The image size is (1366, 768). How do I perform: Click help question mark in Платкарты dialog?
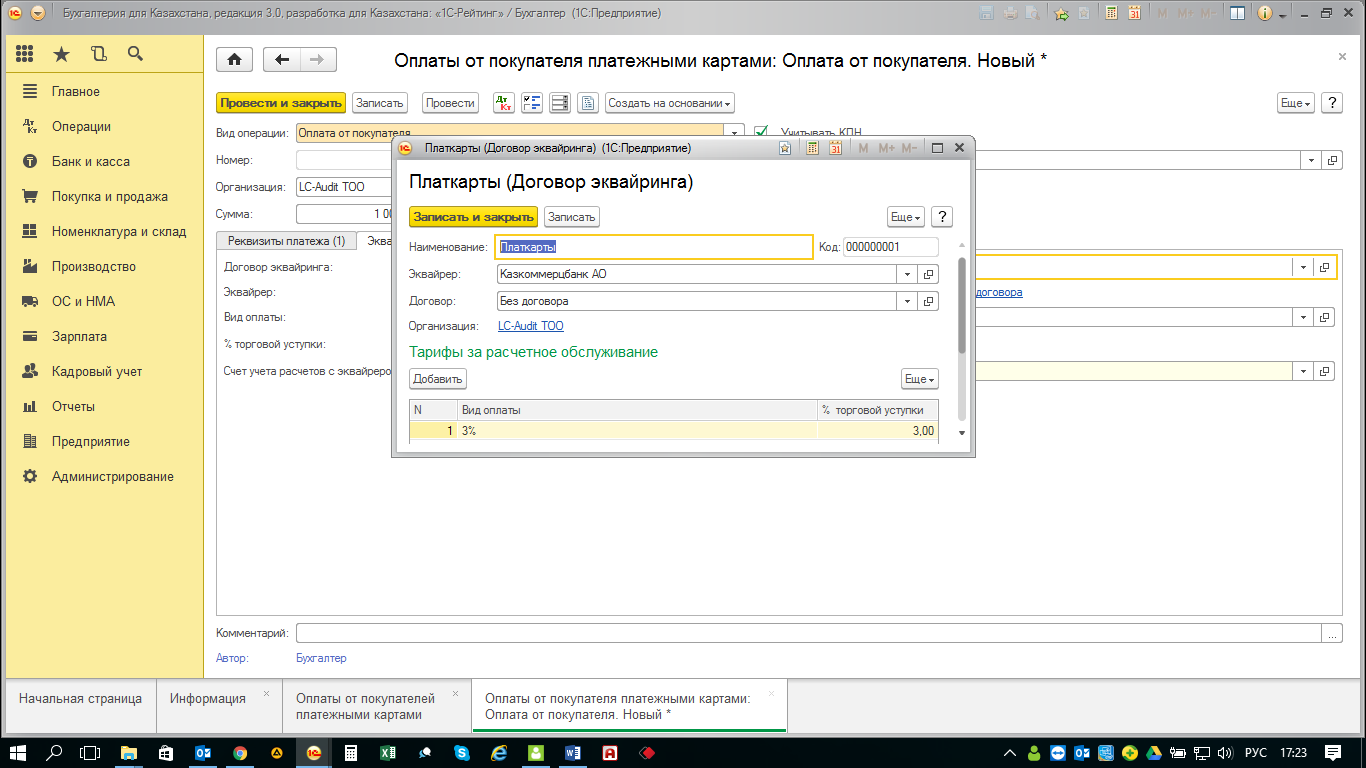[941, 217]
